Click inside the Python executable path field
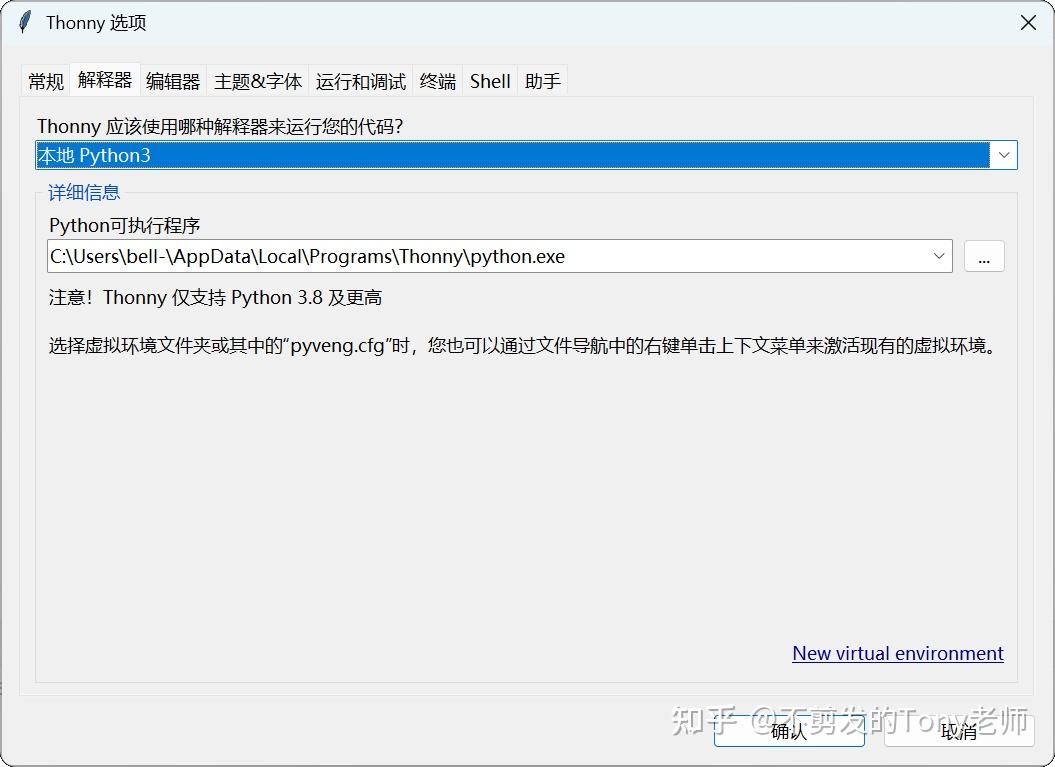 pyautogui.click(x=400, y=256)
